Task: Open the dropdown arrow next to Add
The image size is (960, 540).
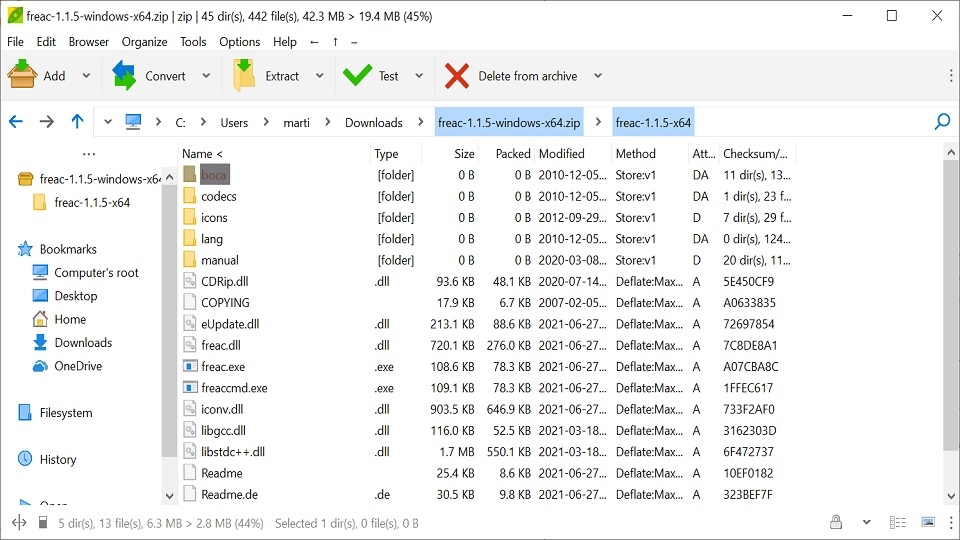Action: pyautogui.click(x=86, y=76)
